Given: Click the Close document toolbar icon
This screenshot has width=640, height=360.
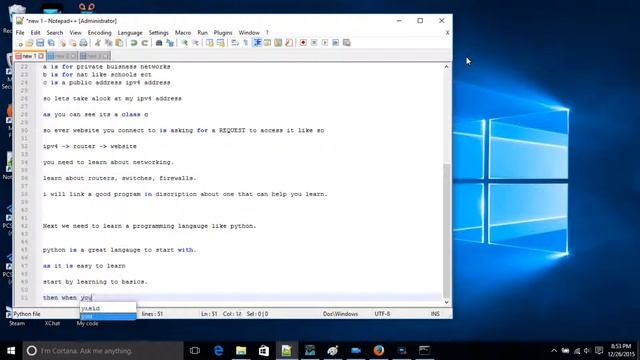Looking at the screenshot, I should click(62, 43).
